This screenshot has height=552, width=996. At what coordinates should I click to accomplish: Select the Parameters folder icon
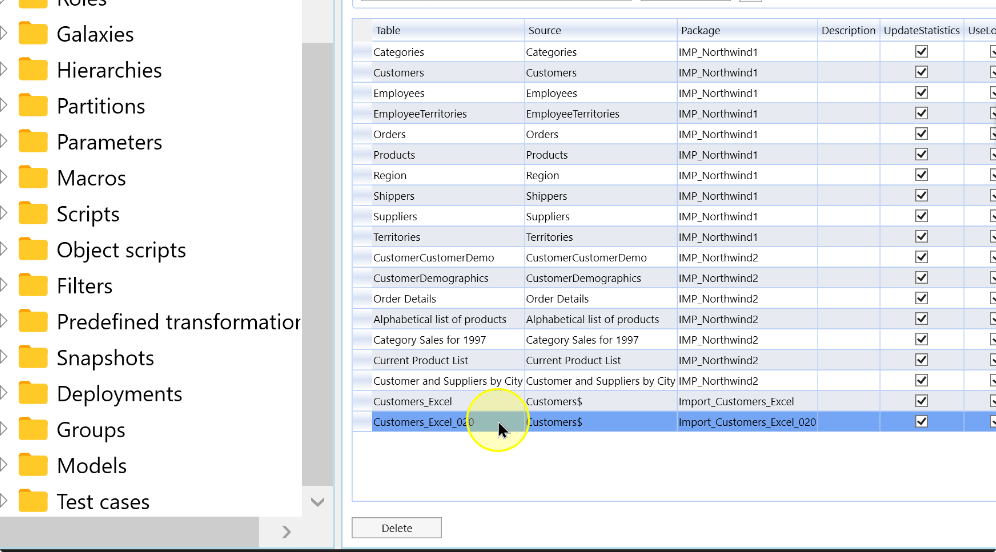[x=33, y=142]
